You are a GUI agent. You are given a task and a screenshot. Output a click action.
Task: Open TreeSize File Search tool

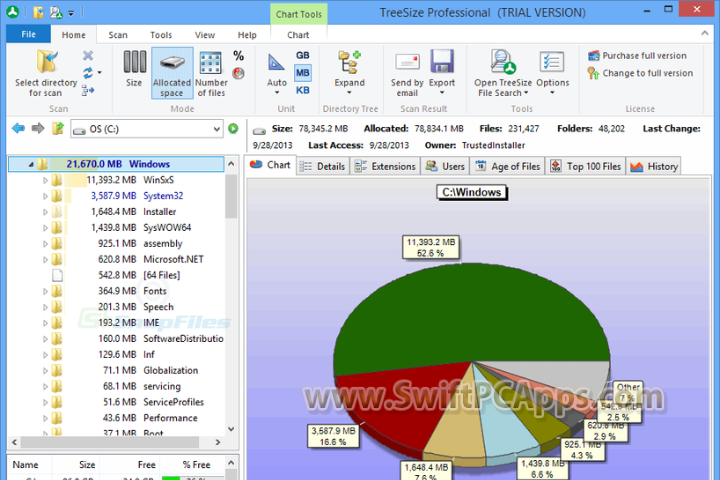click(503, 73)
